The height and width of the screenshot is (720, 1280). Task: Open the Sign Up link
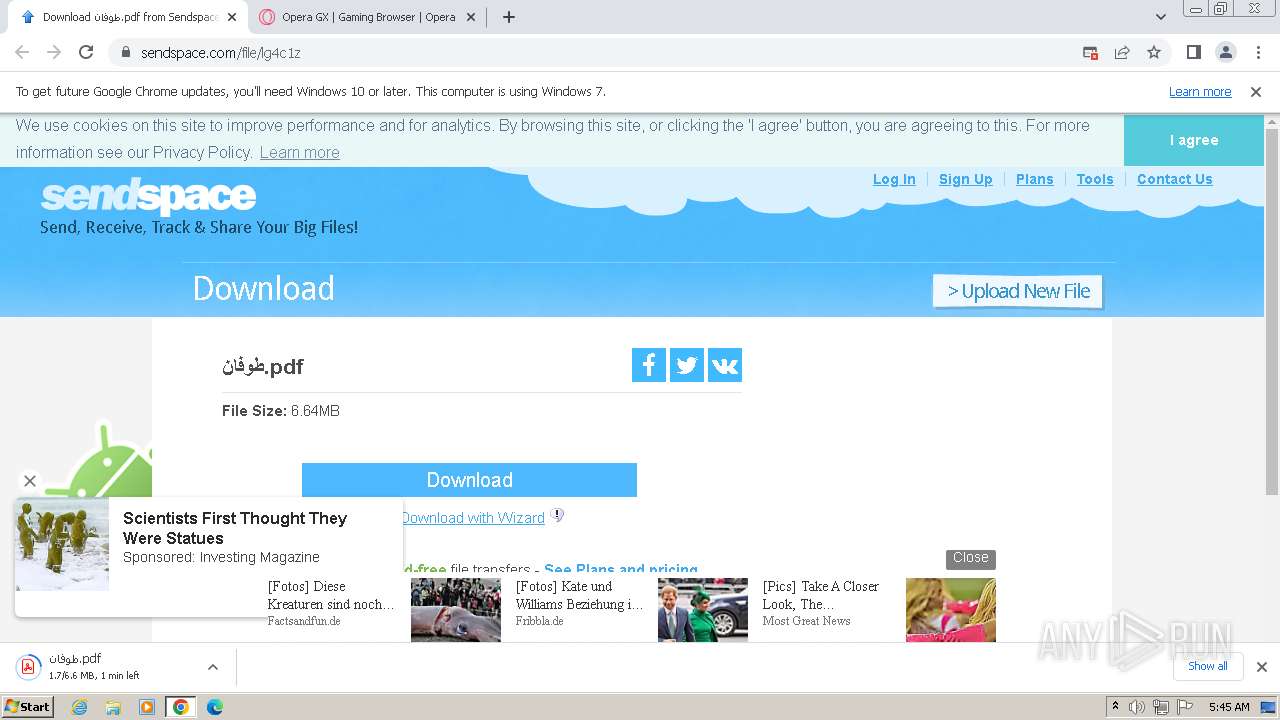click(x=966, y=179)
